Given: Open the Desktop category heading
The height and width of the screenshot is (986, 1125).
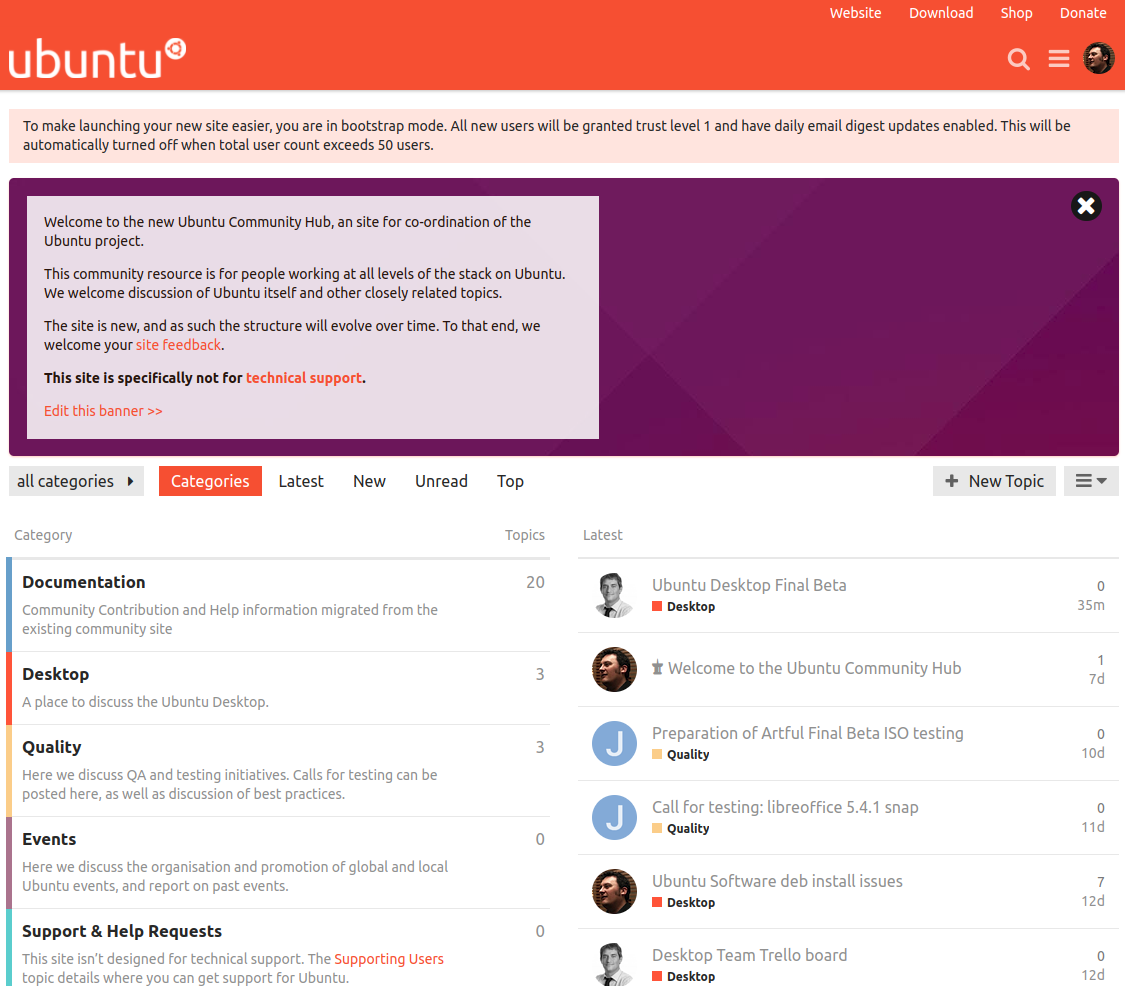Looking at the screenshot, I should pyautogui.click(x=56, y=674).
